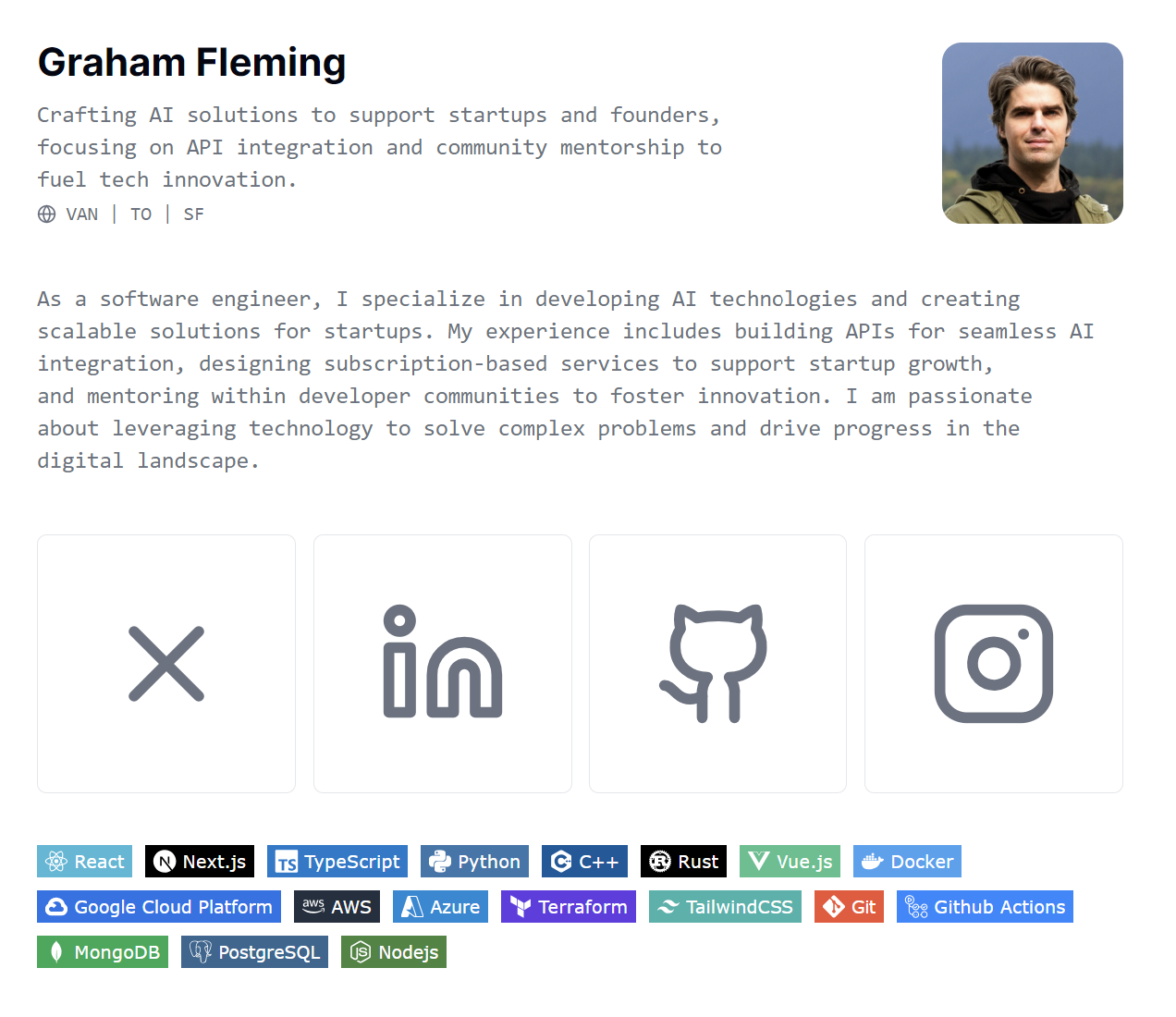1176x1017 pixels.
Task: Click the React logo icon
Action: point(56,862)
